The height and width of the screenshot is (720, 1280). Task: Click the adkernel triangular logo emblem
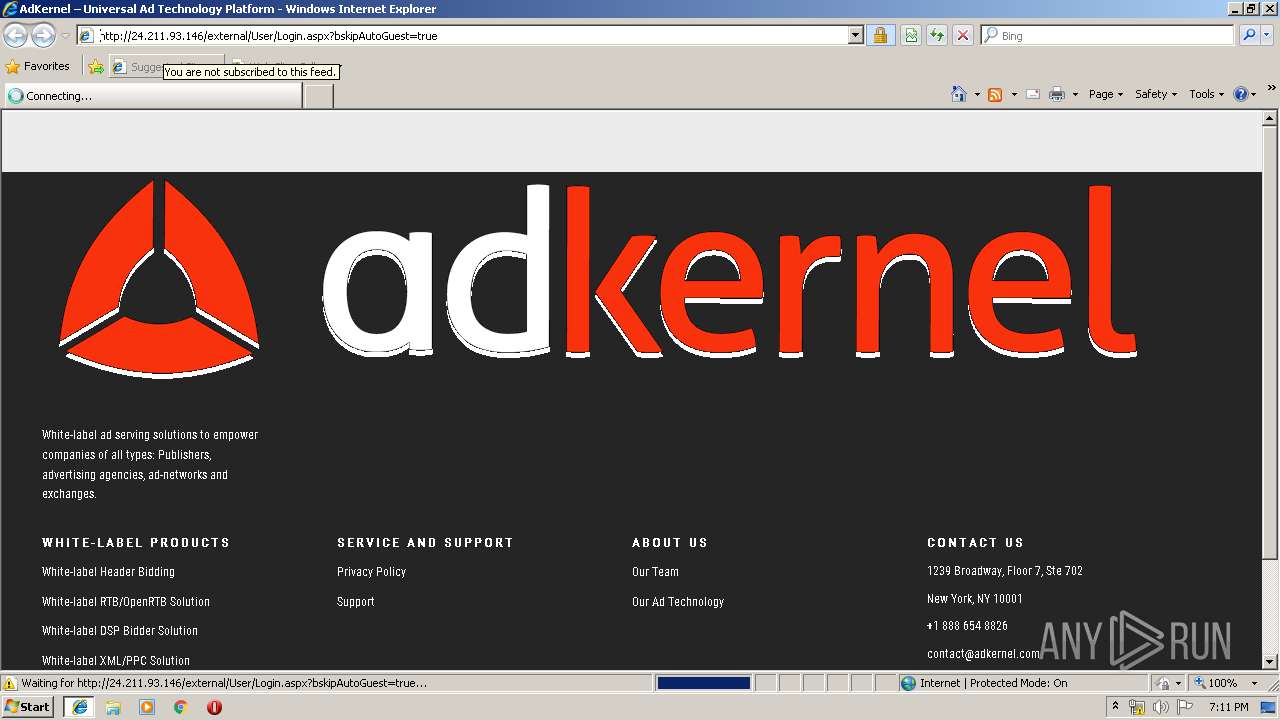[x=159, y=279]
